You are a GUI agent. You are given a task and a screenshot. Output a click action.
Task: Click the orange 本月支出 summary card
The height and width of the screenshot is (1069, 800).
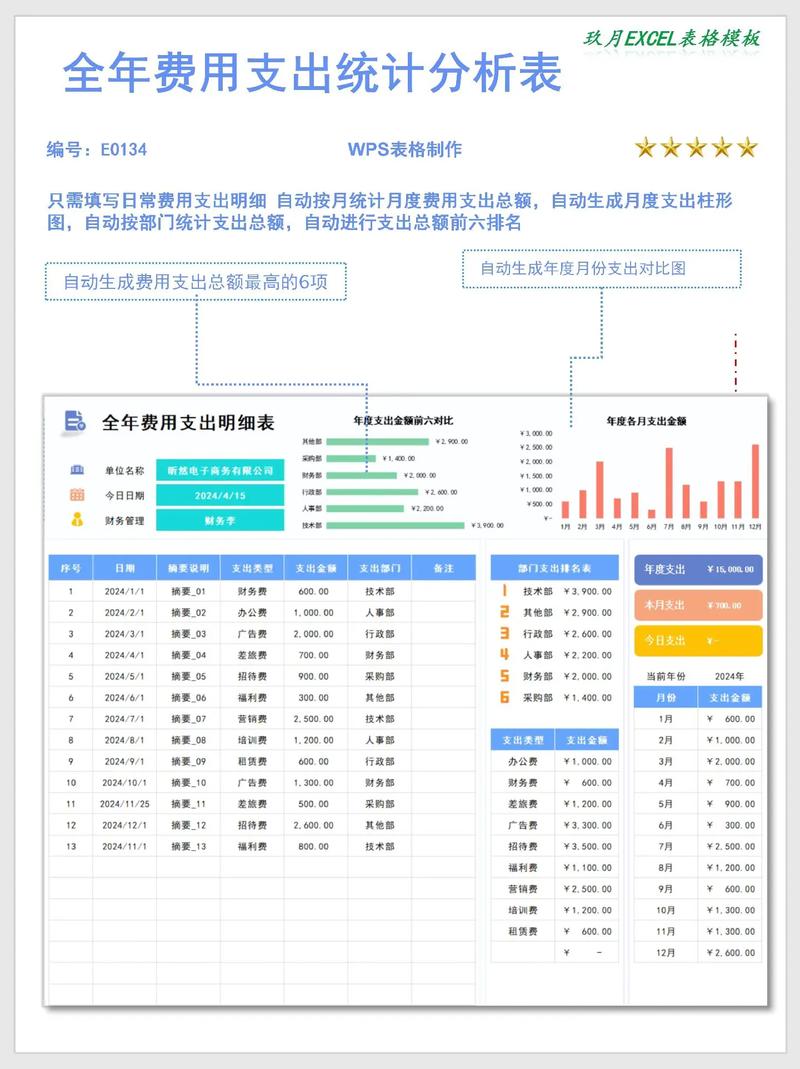coord(698,605)
